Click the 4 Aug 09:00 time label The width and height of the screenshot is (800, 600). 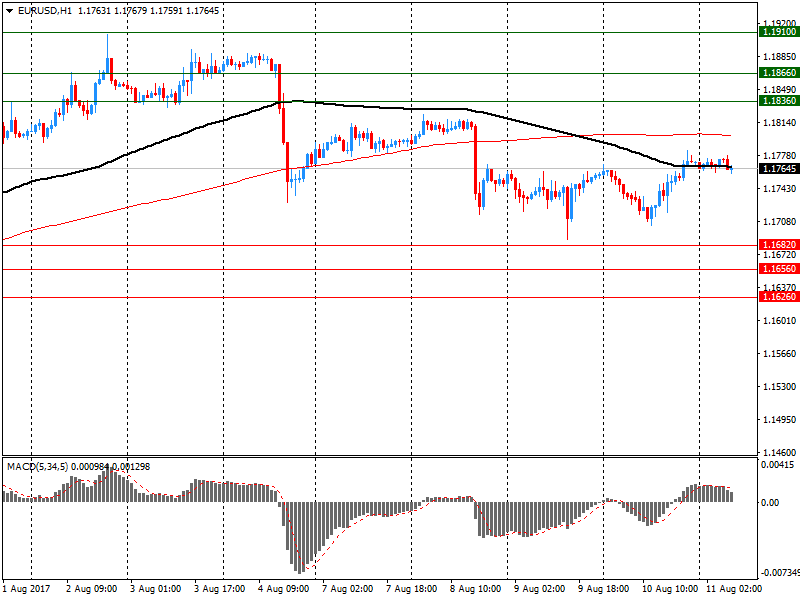284,589
